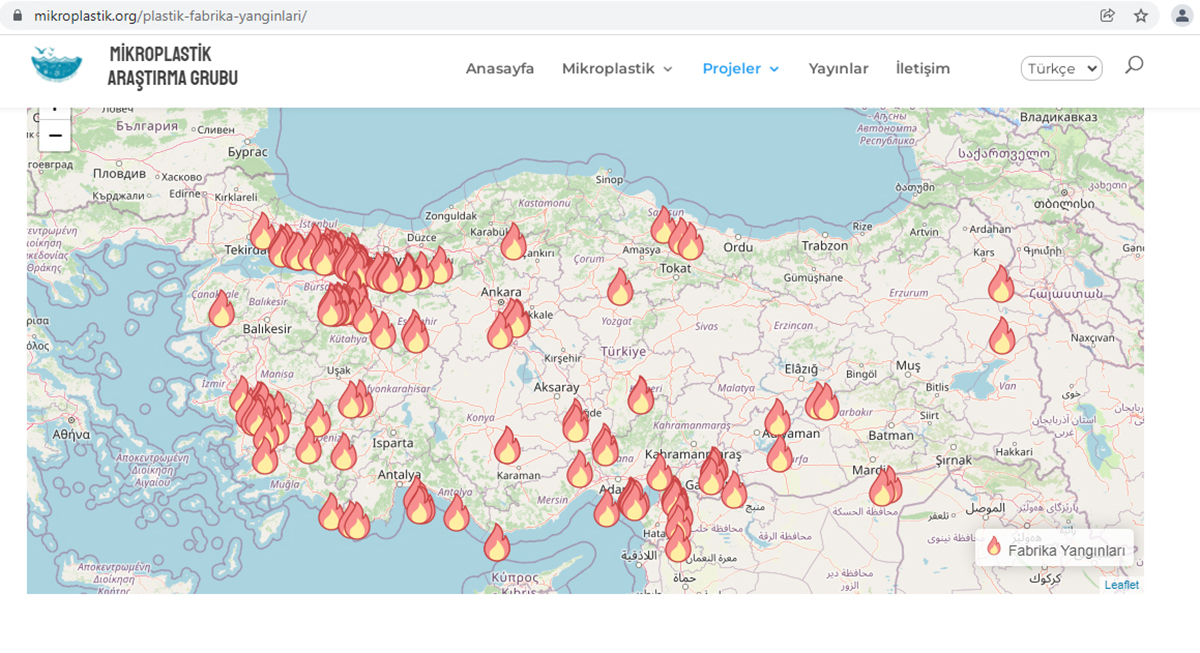Navigate to İletişim page
The image size is (1200, 653).
tap(922, 69)
